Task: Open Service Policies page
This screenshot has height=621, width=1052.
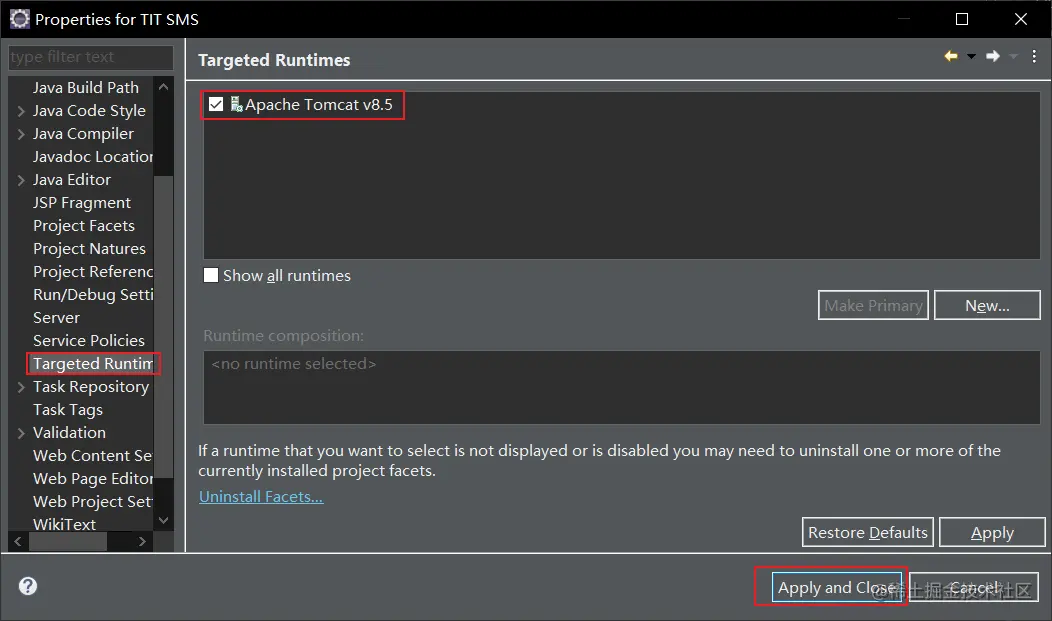Action: click(x=89, y=341)
